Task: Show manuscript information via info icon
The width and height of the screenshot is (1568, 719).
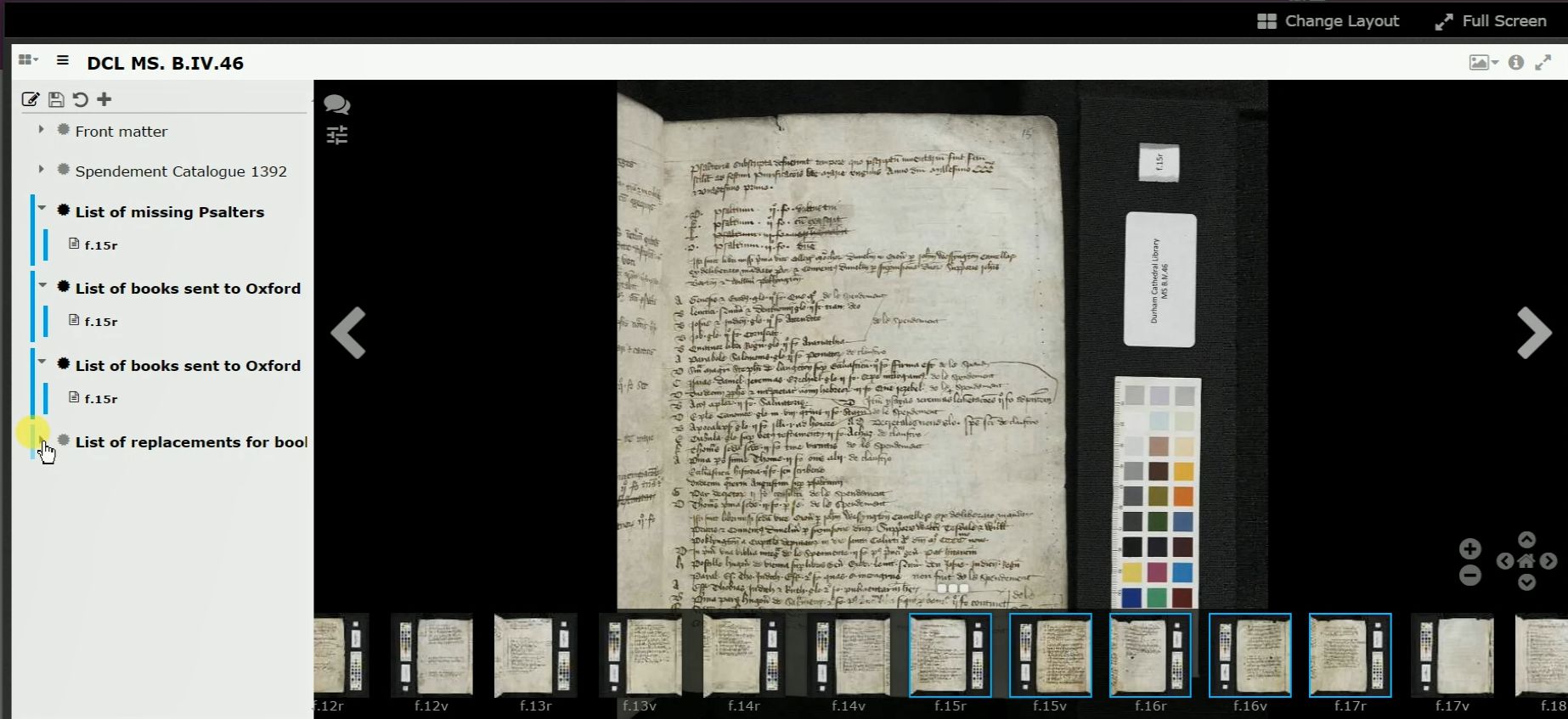Action: 1516,62
